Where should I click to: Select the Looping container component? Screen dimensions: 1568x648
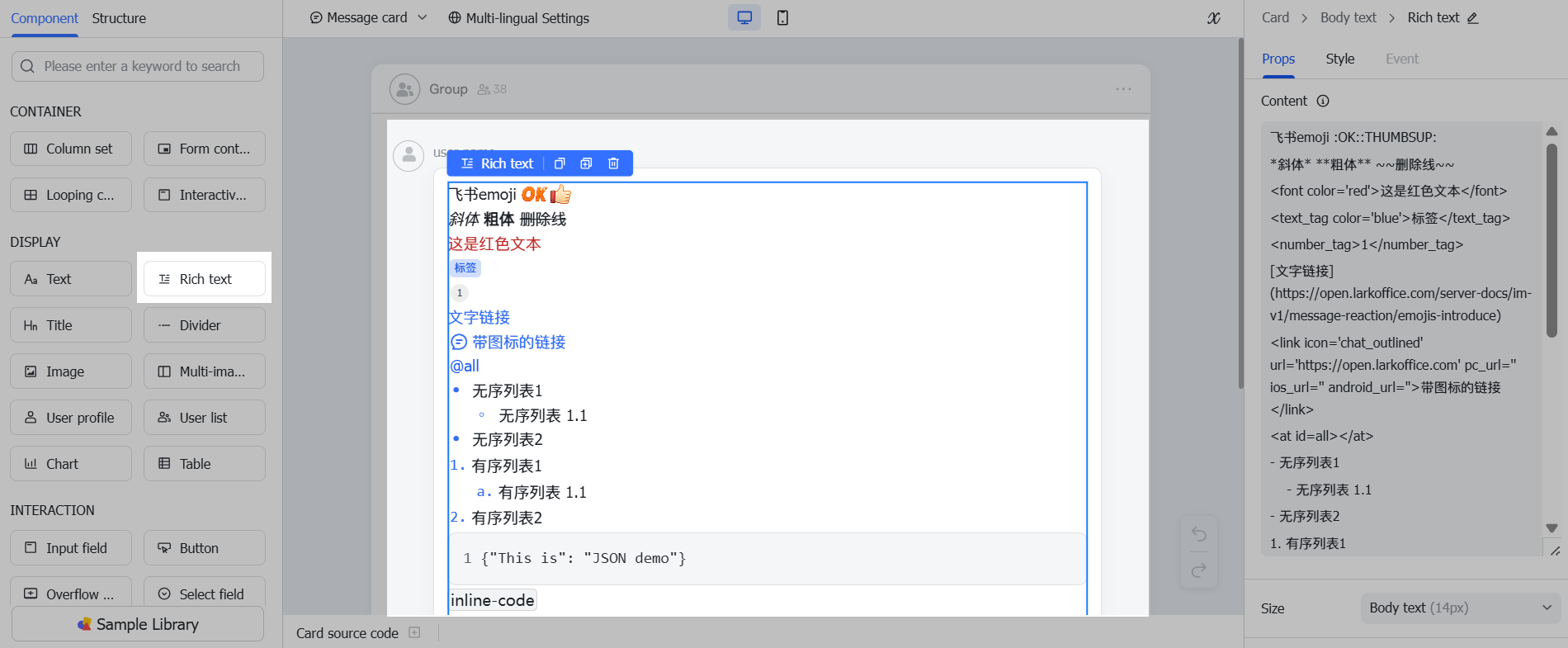coord(71,195)
